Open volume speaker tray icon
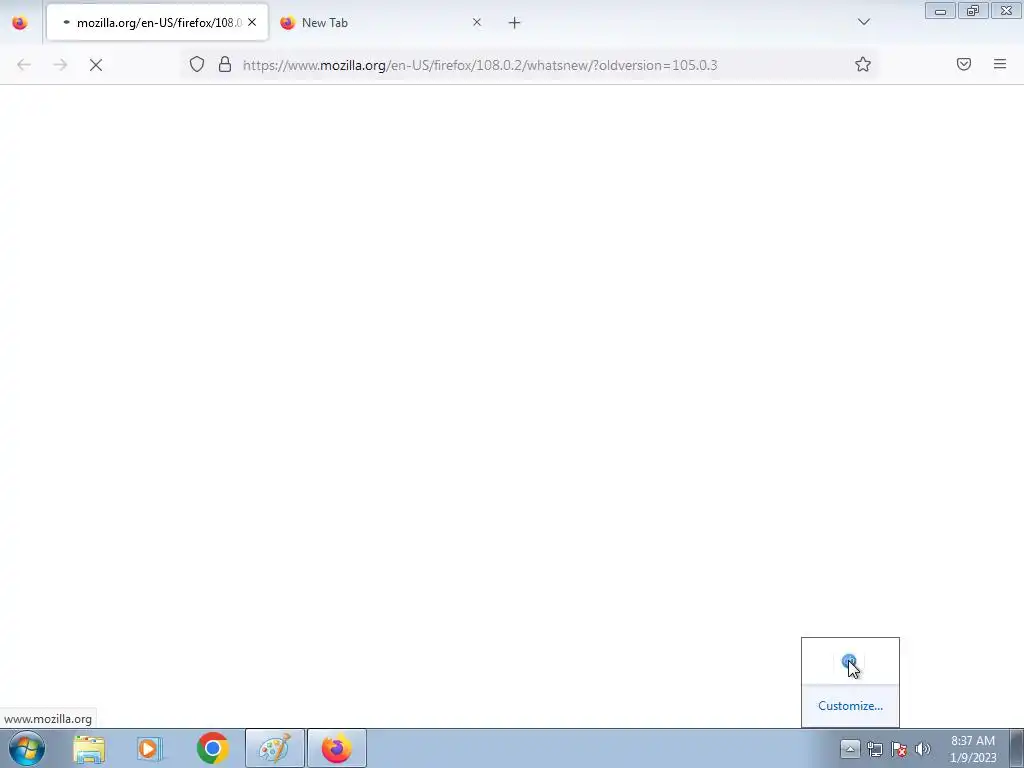The height and width of the screenshot is (768, 1024). pyautogui.click(x=923, y=749)
